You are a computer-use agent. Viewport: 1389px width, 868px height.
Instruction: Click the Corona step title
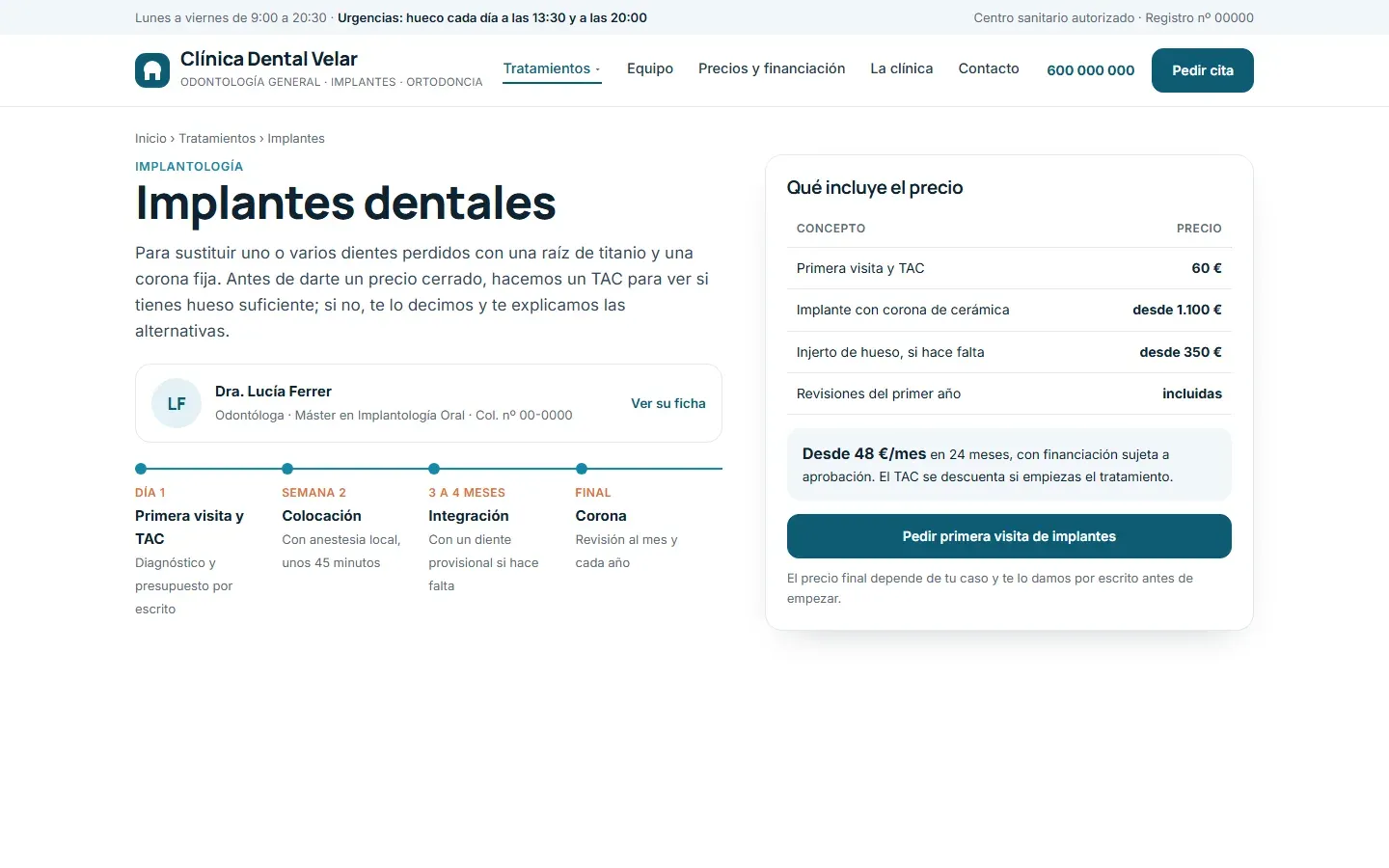pos(601,516)
